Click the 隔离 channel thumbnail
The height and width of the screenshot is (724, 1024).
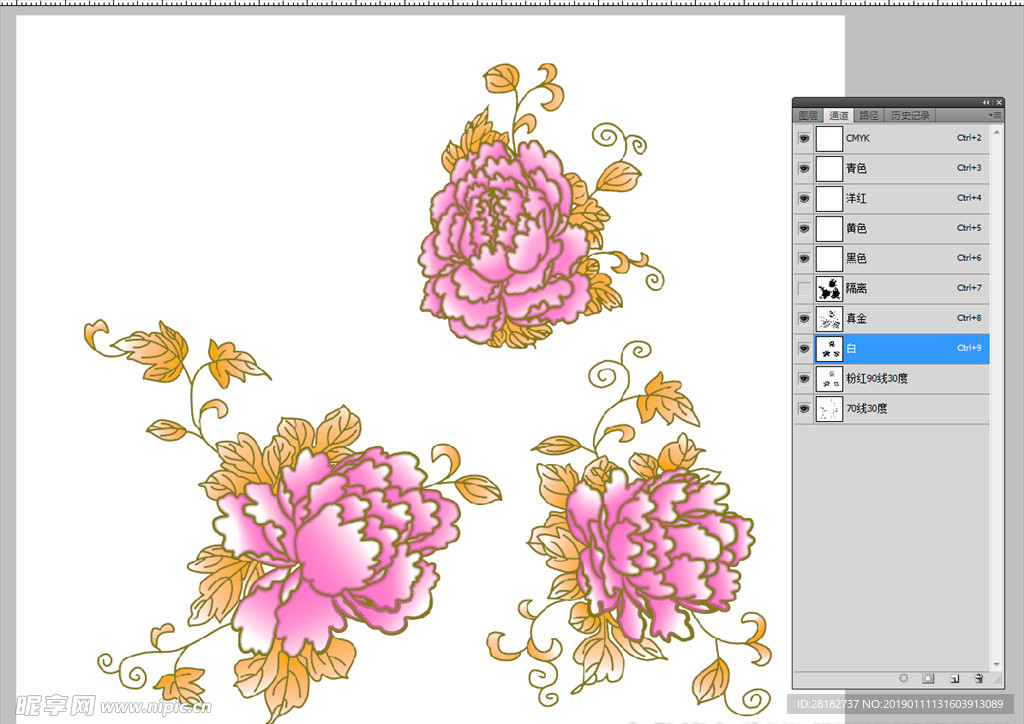pyautogui.click(x=829, y=289)
